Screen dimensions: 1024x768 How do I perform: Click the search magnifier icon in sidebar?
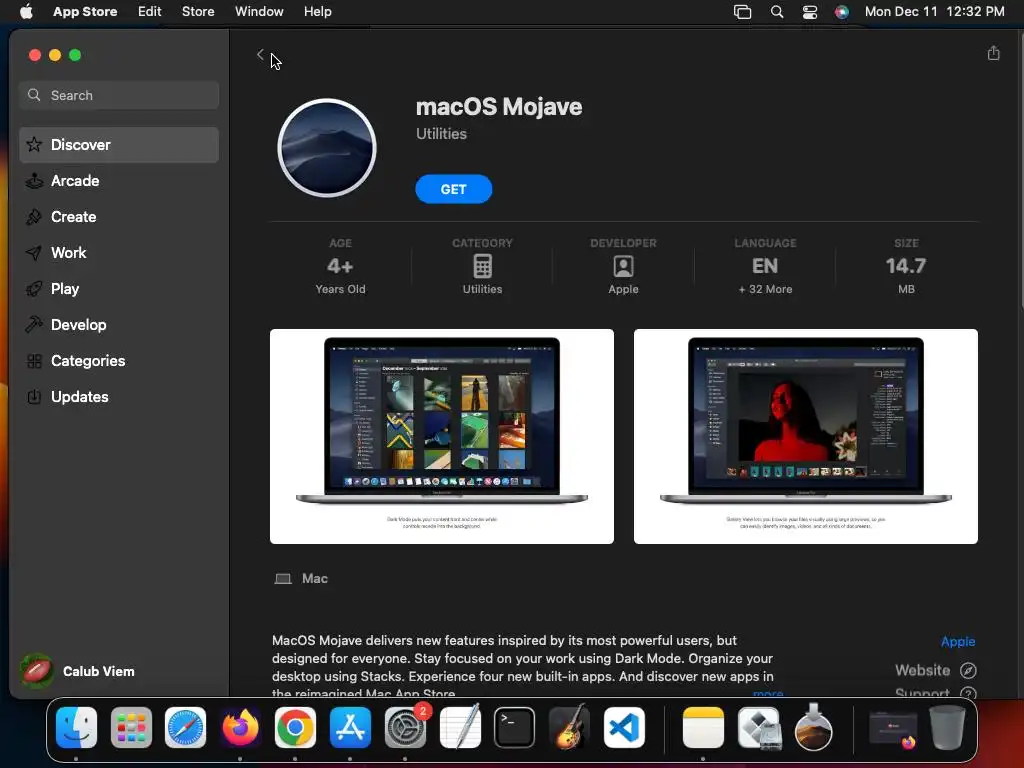(34, 95)
